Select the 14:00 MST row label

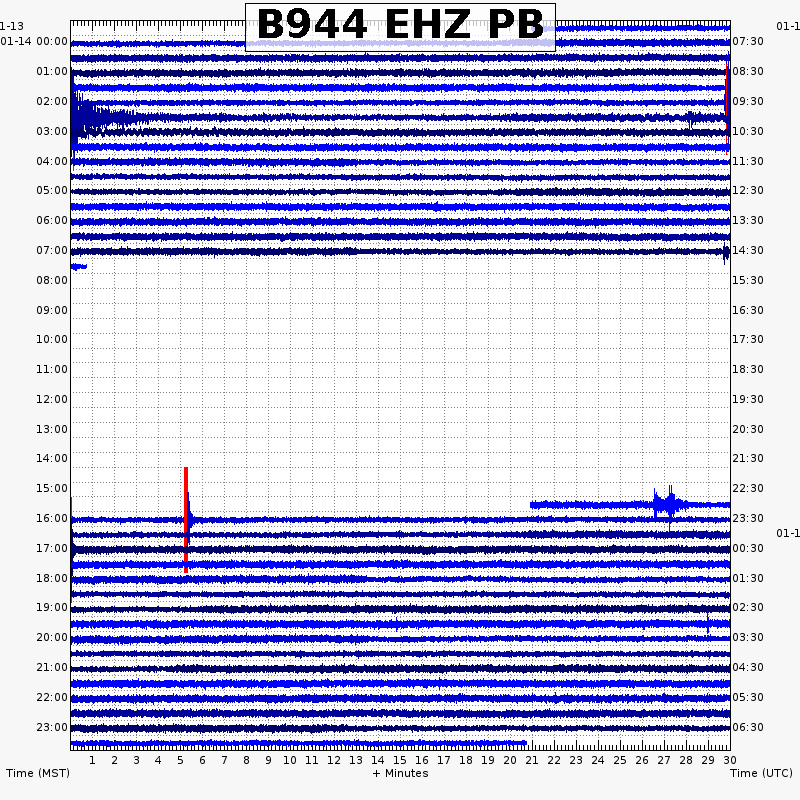click(52, 458)
